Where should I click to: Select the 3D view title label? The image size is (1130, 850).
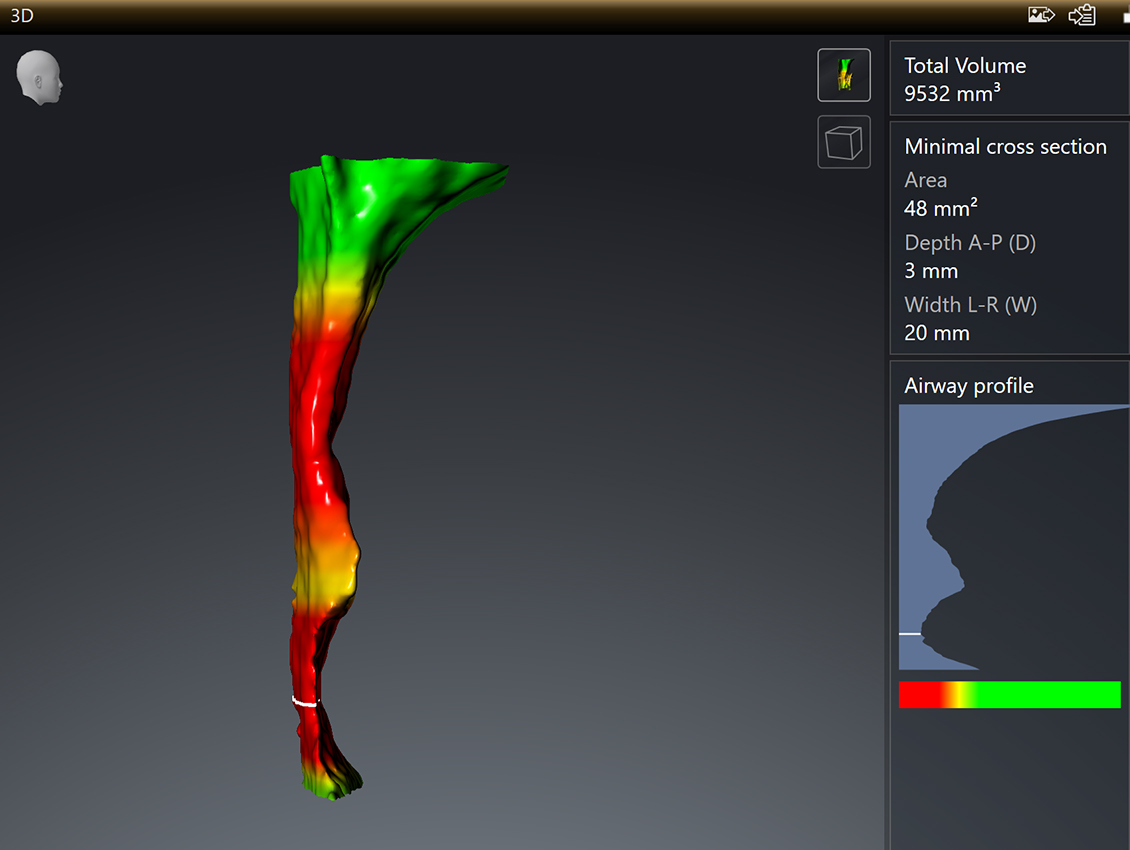(x=22, y=16)
